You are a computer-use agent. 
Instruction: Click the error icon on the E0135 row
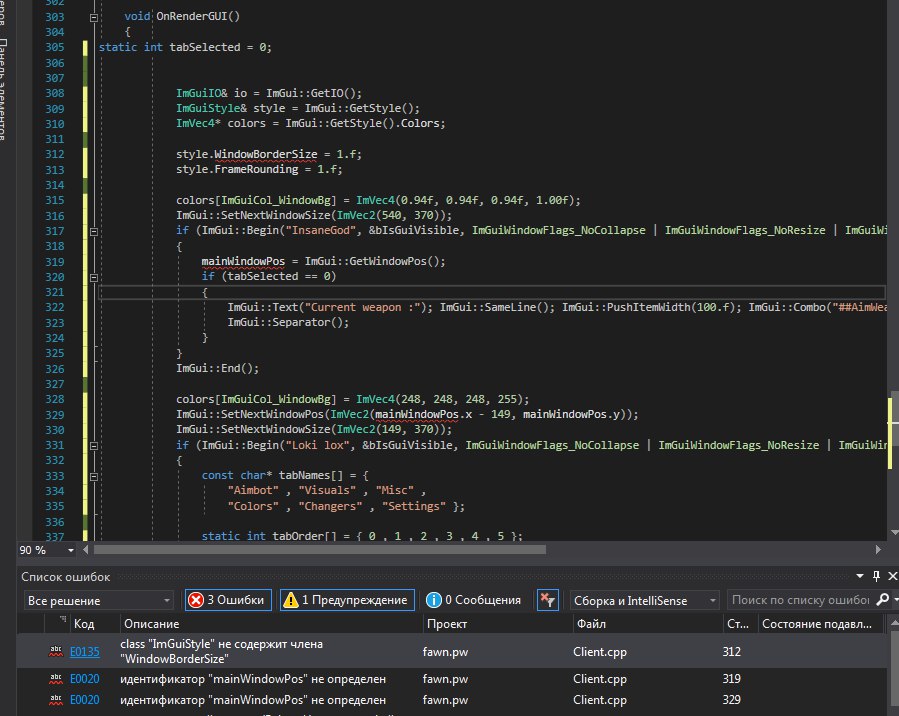55,651
